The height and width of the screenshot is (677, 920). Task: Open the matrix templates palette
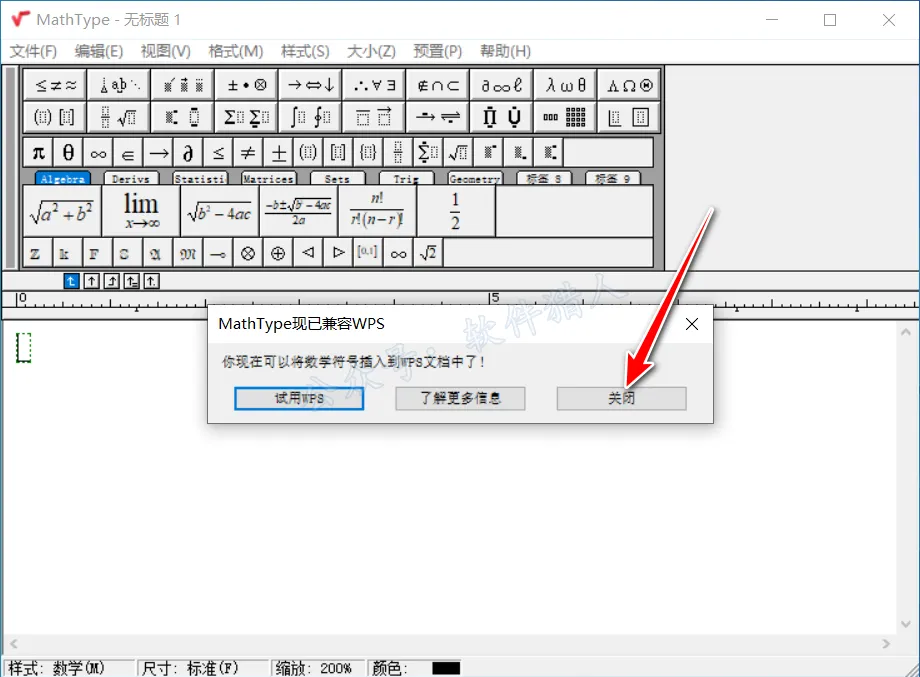pos(566,117)
